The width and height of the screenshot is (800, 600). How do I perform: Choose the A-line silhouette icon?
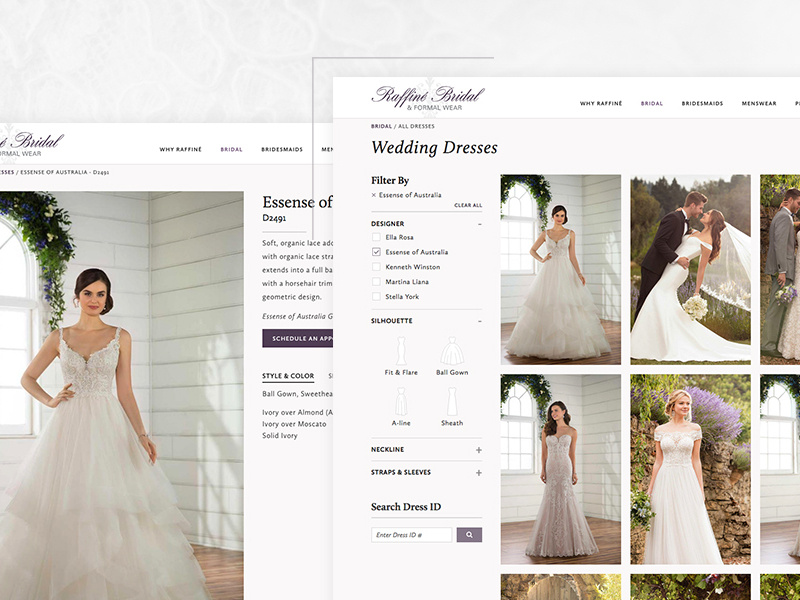pos(401,401)
